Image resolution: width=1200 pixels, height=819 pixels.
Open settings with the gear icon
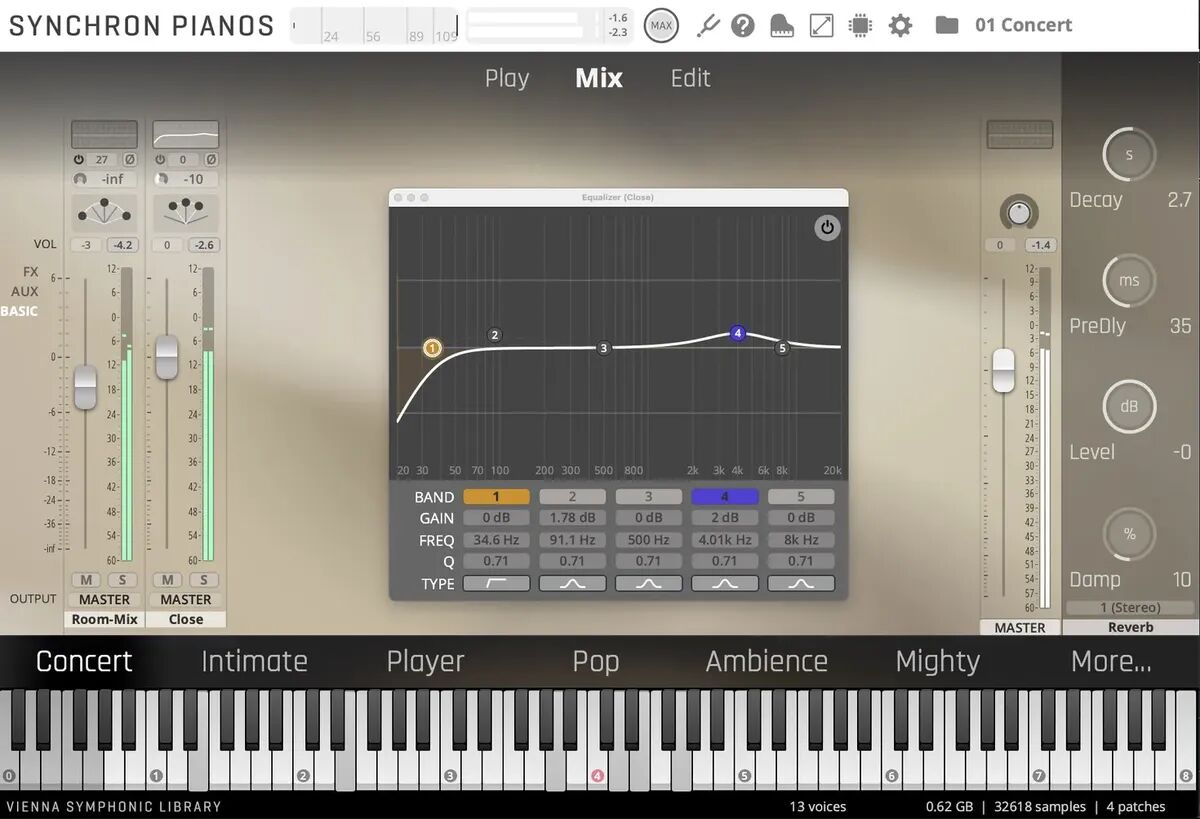tap(900, 25)
